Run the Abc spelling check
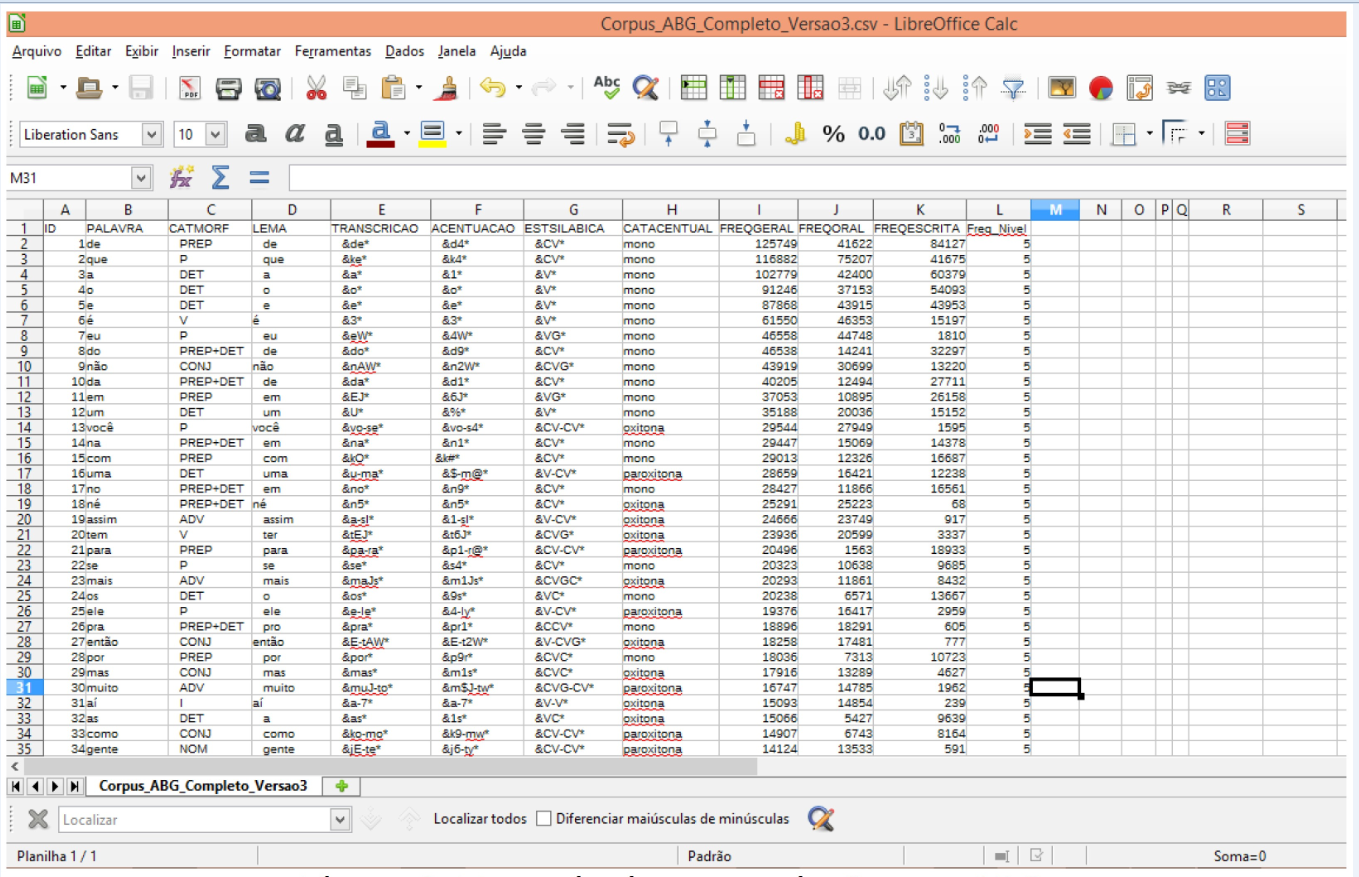1359x877 pixels. tap(607, 88)
